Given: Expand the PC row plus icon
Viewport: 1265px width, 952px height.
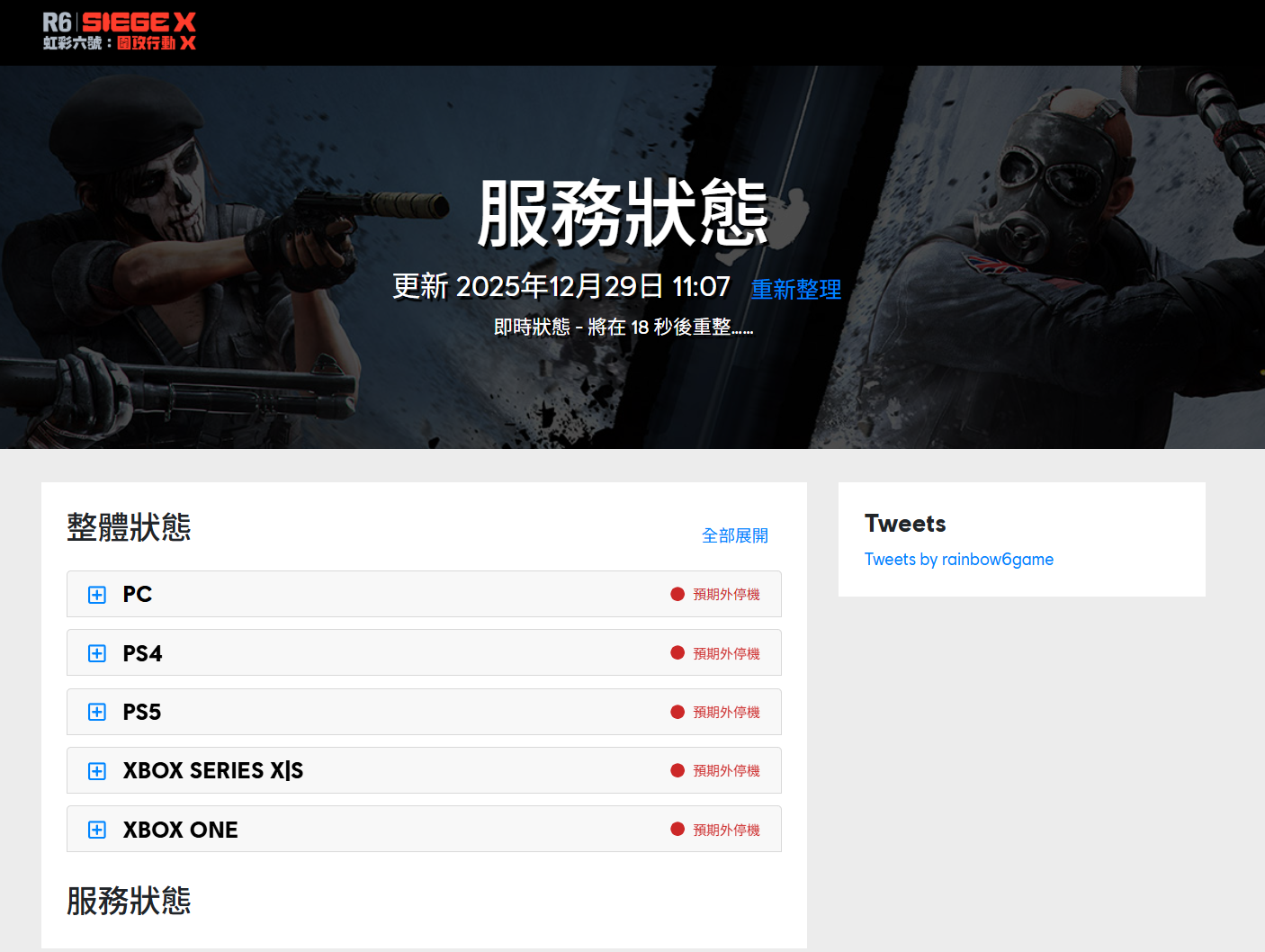Looking at the screenshot, I should 97,595.
